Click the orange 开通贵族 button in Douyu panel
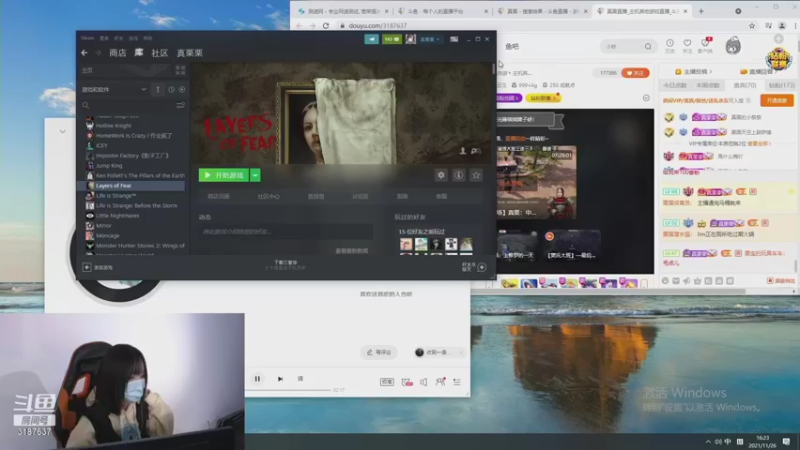Image resolution: width=800 pixels, height=450 pixels. 777,101
